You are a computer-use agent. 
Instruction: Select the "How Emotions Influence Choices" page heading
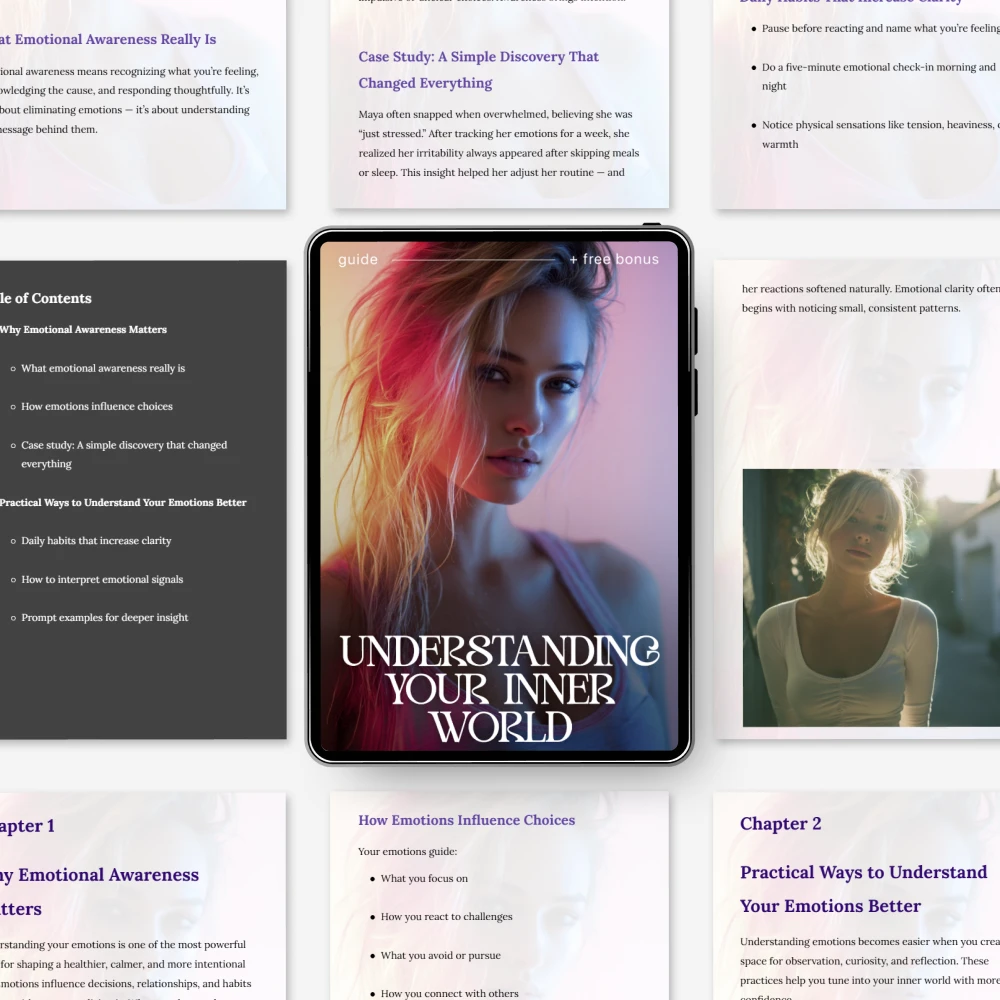point(466,820)
